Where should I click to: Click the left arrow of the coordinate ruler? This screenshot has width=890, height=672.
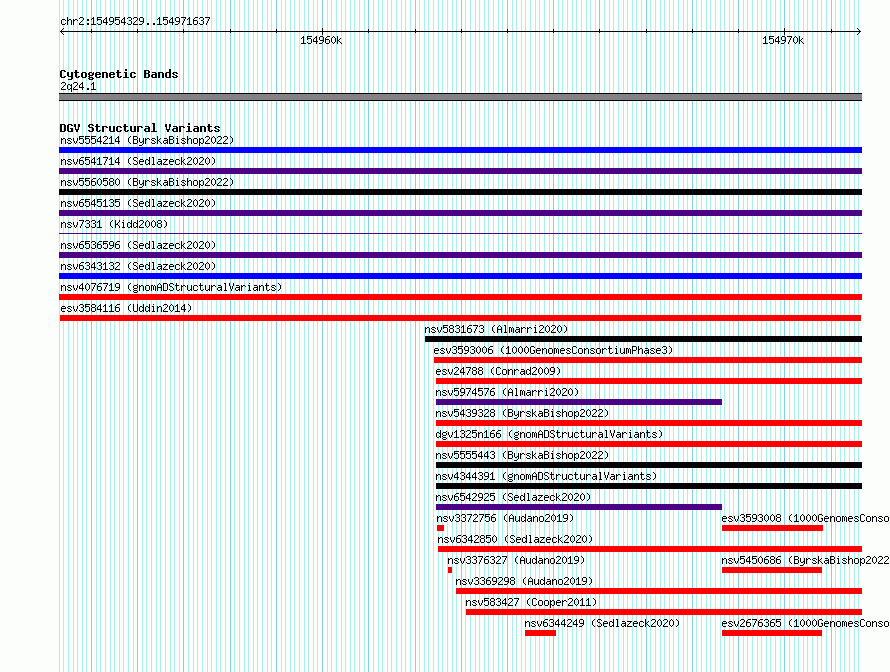[62, 31]
